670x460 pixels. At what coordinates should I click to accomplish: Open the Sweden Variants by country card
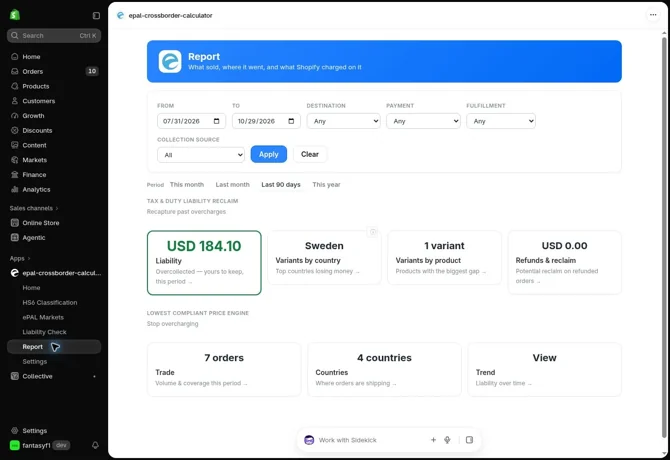(324, 258)
